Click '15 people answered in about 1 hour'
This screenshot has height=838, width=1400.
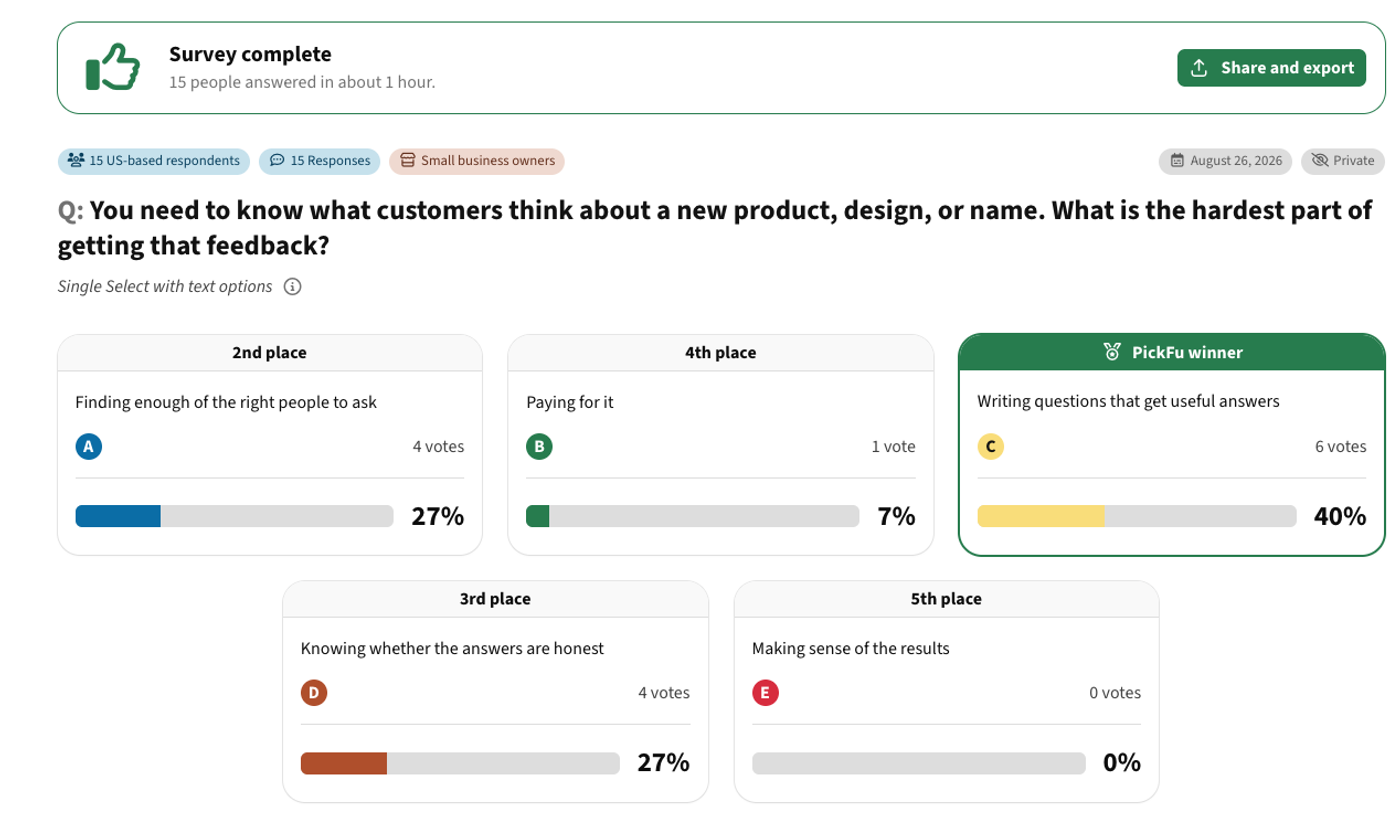coord(302,82)
